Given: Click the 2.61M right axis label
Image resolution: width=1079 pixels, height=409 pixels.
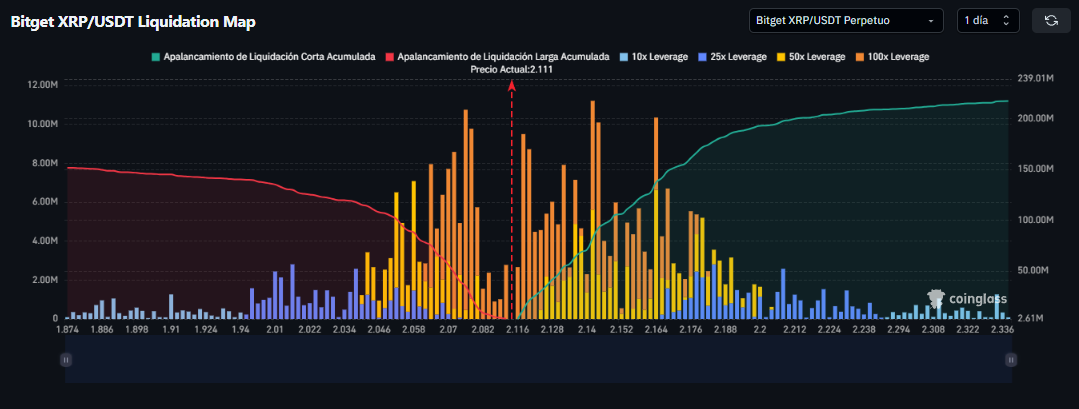Looking at the screenshot, I should click(x=1030, y=319).
